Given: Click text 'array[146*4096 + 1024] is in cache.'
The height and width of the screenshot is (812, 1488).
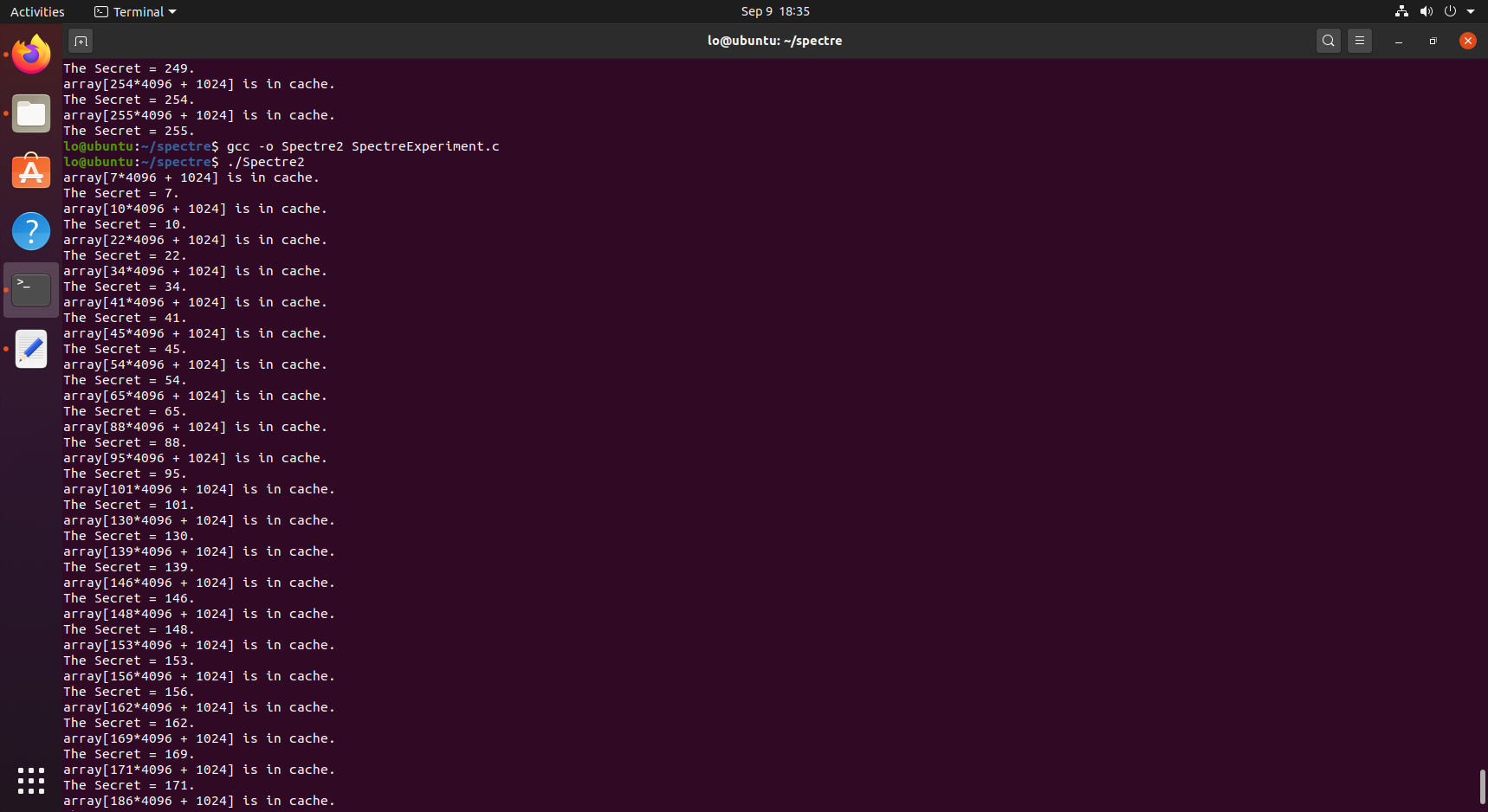Looking at the screenshot, I should point(199,583).
